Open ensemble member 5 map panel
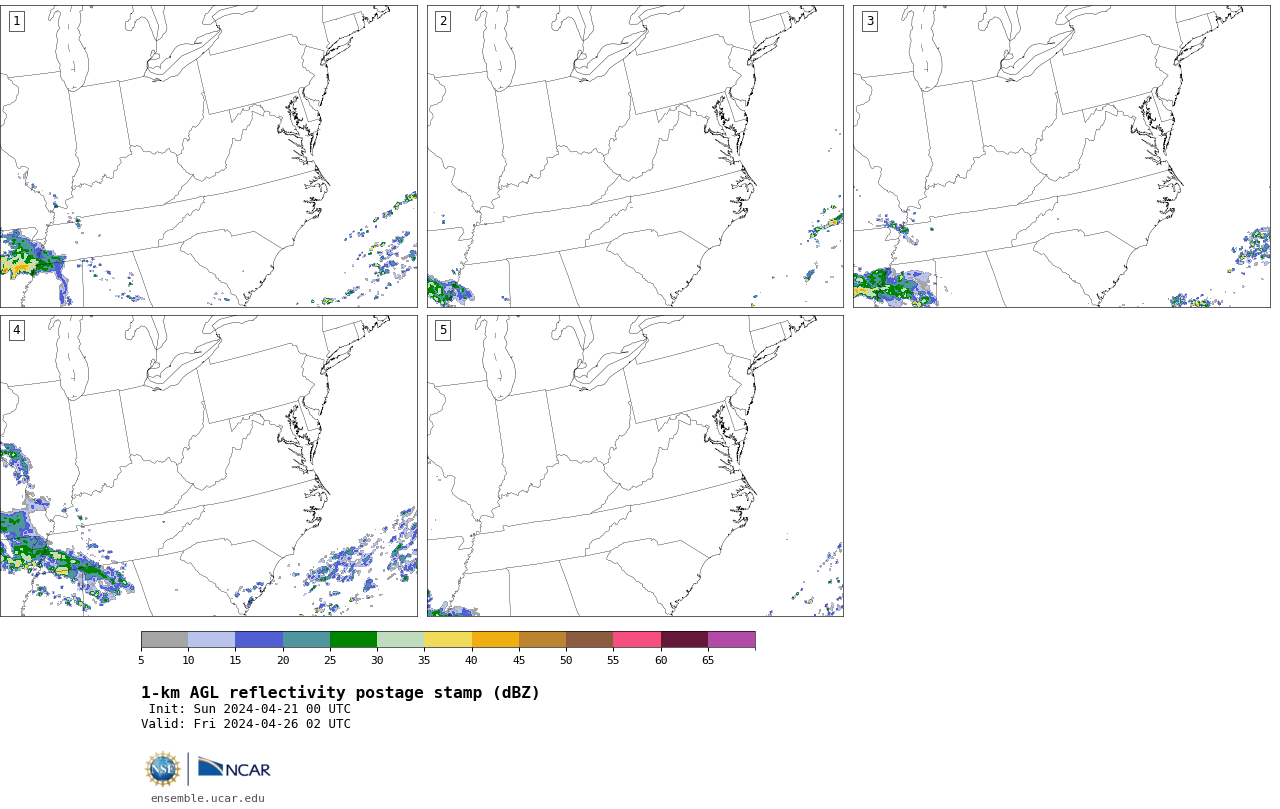Image resolution: width=1280 pixels, height=809 pixels. click(635, 466)
